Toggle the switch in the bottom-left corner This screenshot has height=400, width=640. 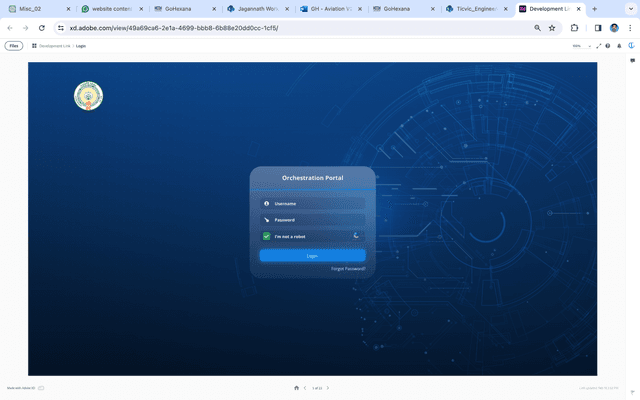41,388
